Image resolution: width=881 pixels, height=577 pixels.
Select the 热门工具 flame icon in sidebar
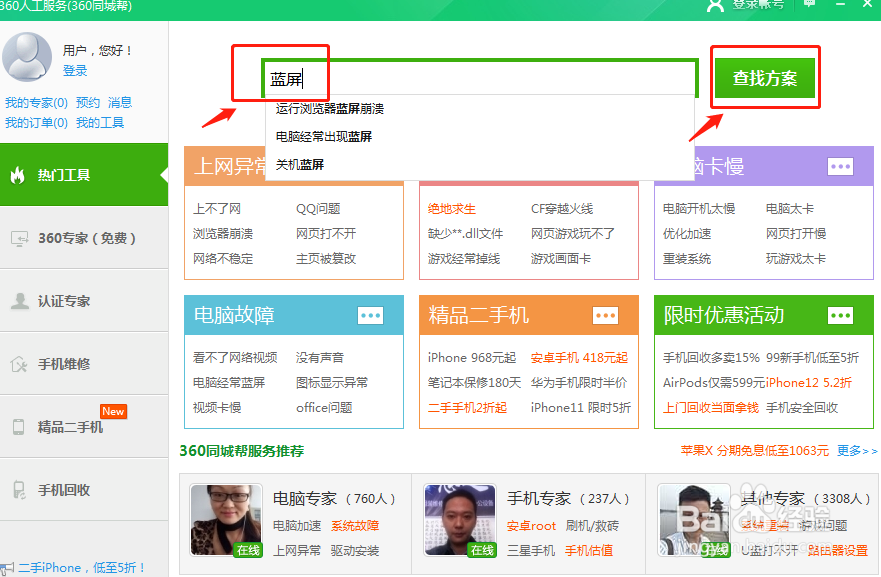pyautogui.click(x=18, y=174)
